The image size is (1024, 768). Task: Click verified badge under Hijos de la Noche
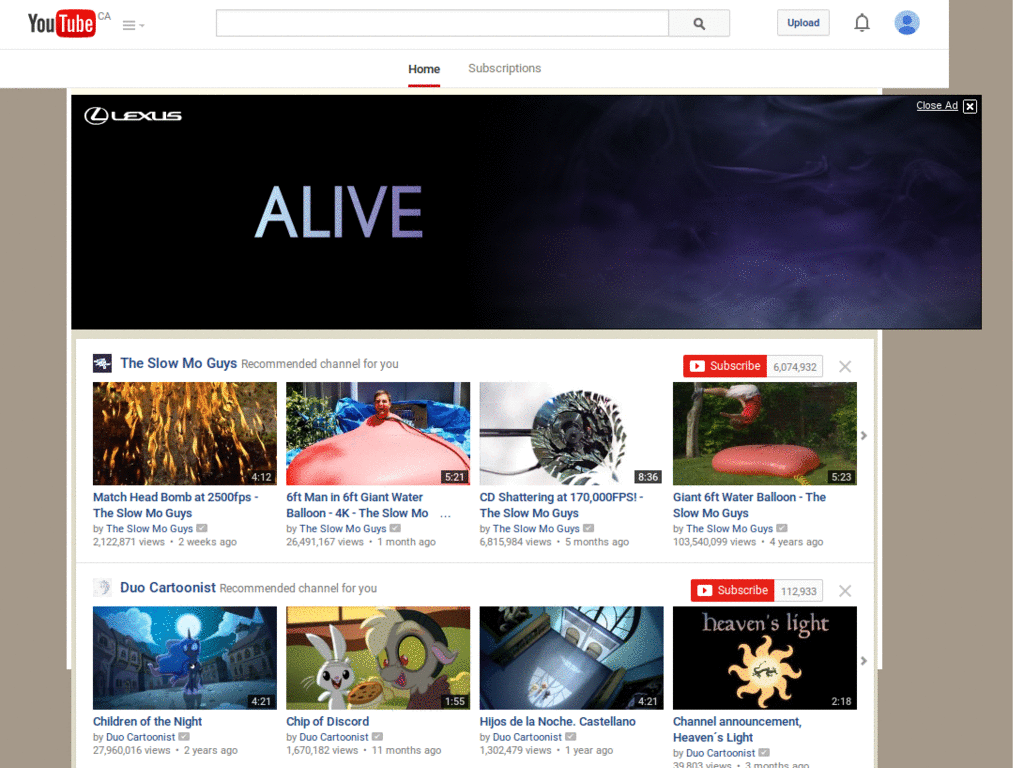point(571,736)
